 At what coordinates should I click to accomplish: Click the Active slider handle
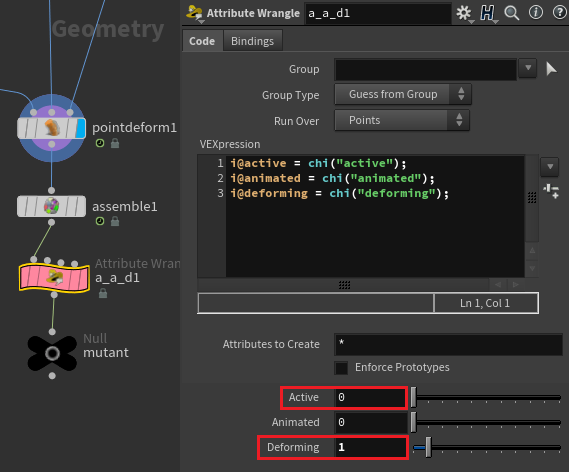click(x=413, y=397)
